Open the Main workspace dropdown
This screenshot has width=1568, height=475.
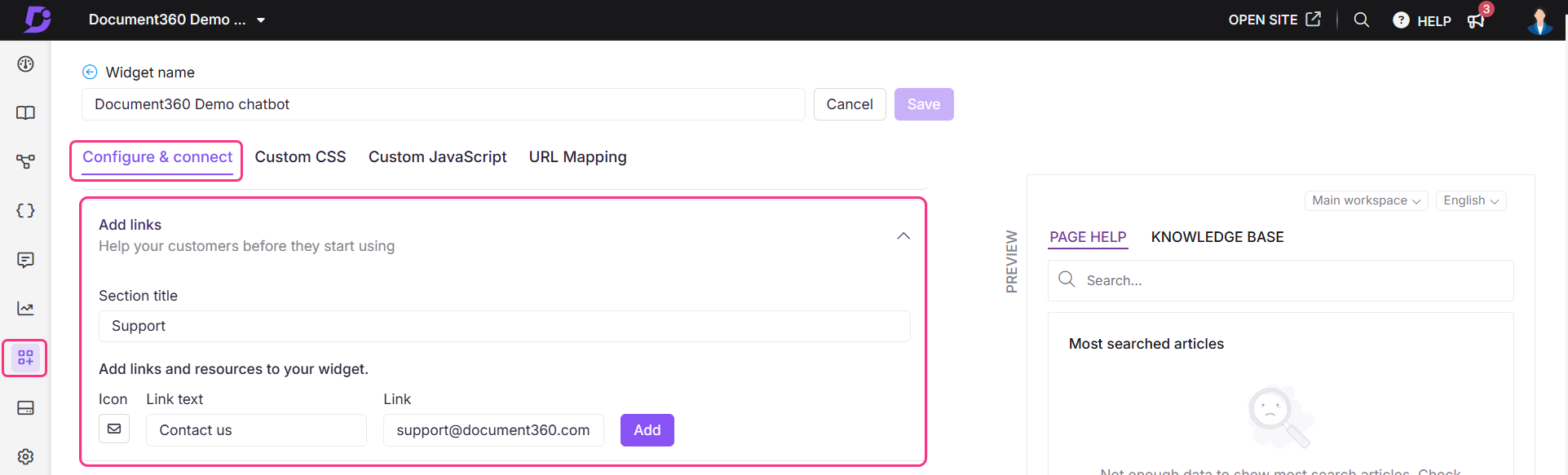pos(1366,200)
